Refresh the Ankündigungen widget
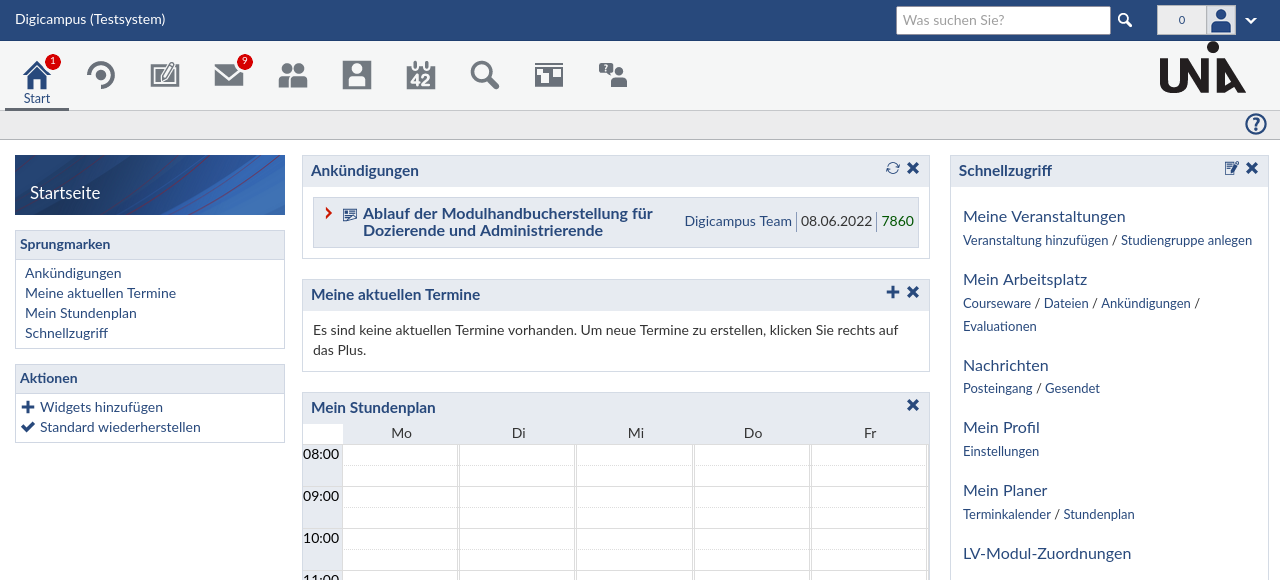Screen dimensions: 1280x580 click(x=893, y=168)
